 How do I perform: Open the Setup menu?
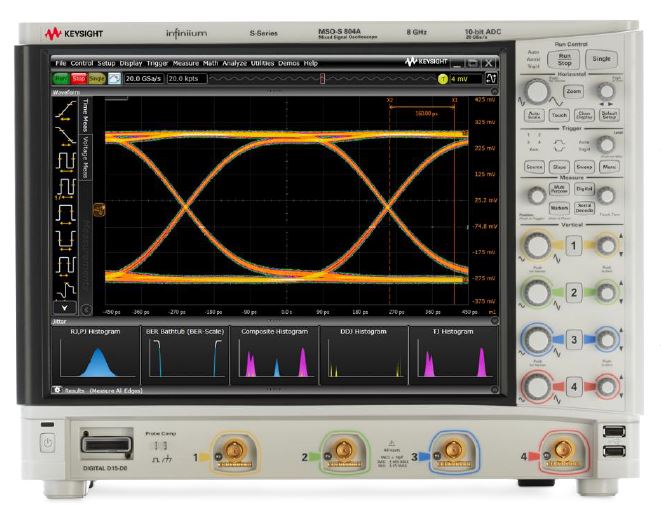pos(106,63)
